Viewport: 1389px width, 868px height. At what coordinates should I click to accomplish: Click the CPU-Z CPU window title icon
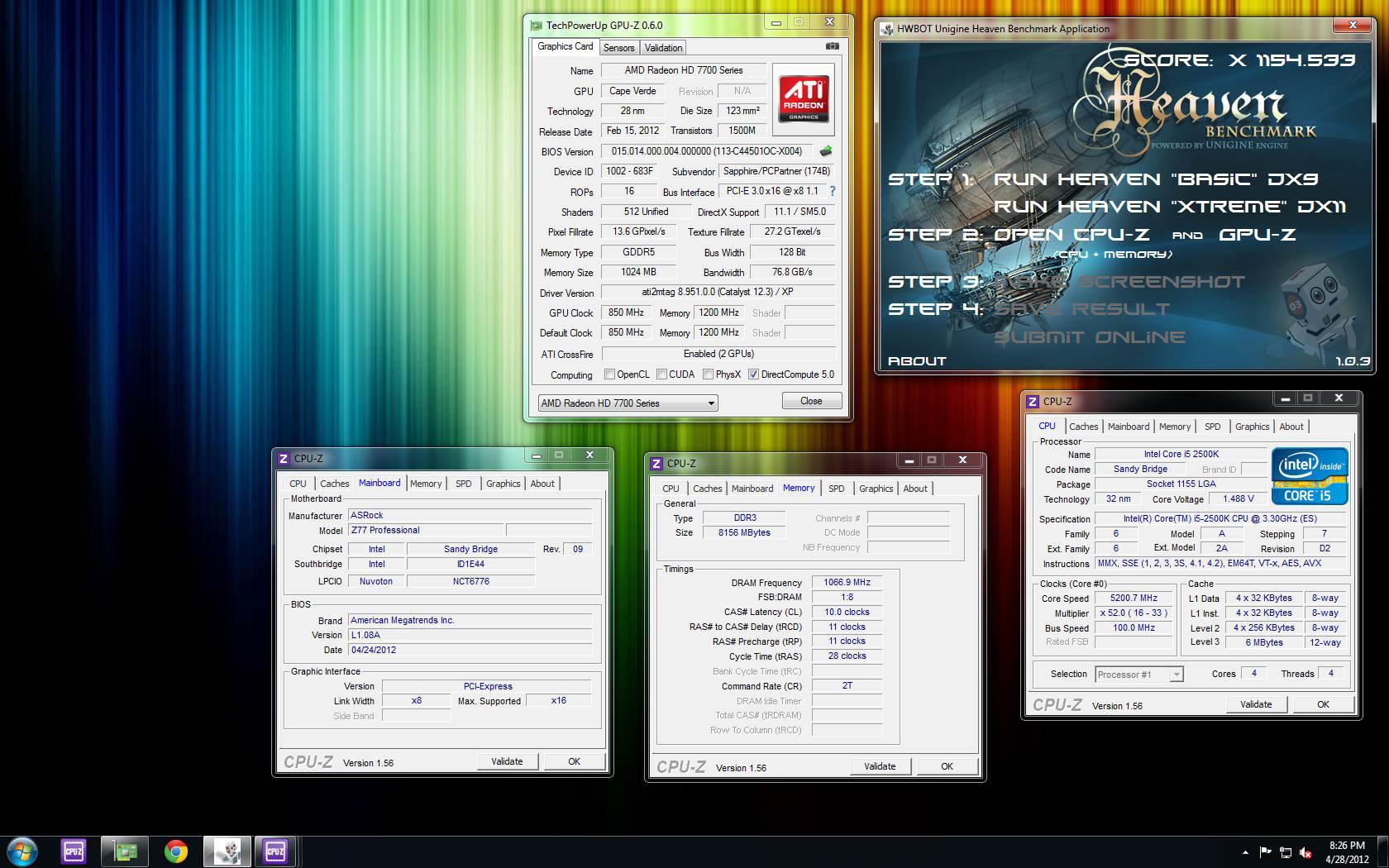1033,401
